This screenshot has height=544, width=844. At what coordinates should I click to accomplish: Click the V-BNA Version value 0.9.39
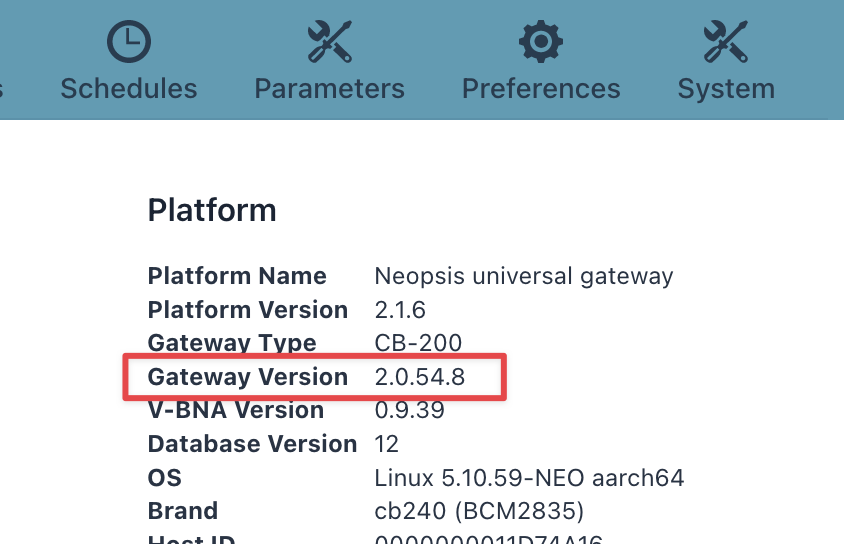pyautogui.click(x=410, y=410)
